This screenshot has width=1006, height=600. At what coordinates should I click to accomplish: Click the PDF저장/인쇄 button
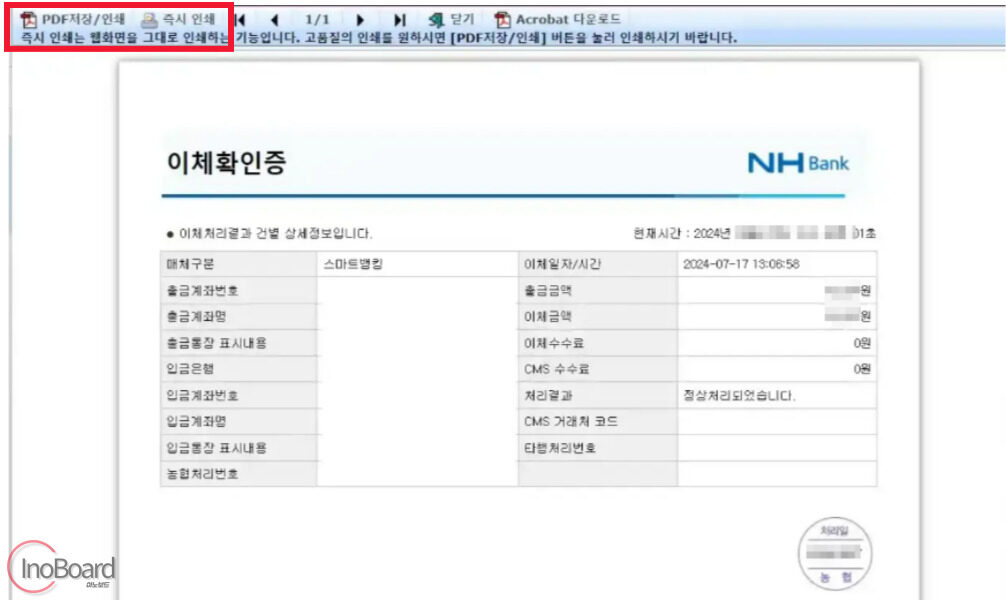(x=72, y=19)
